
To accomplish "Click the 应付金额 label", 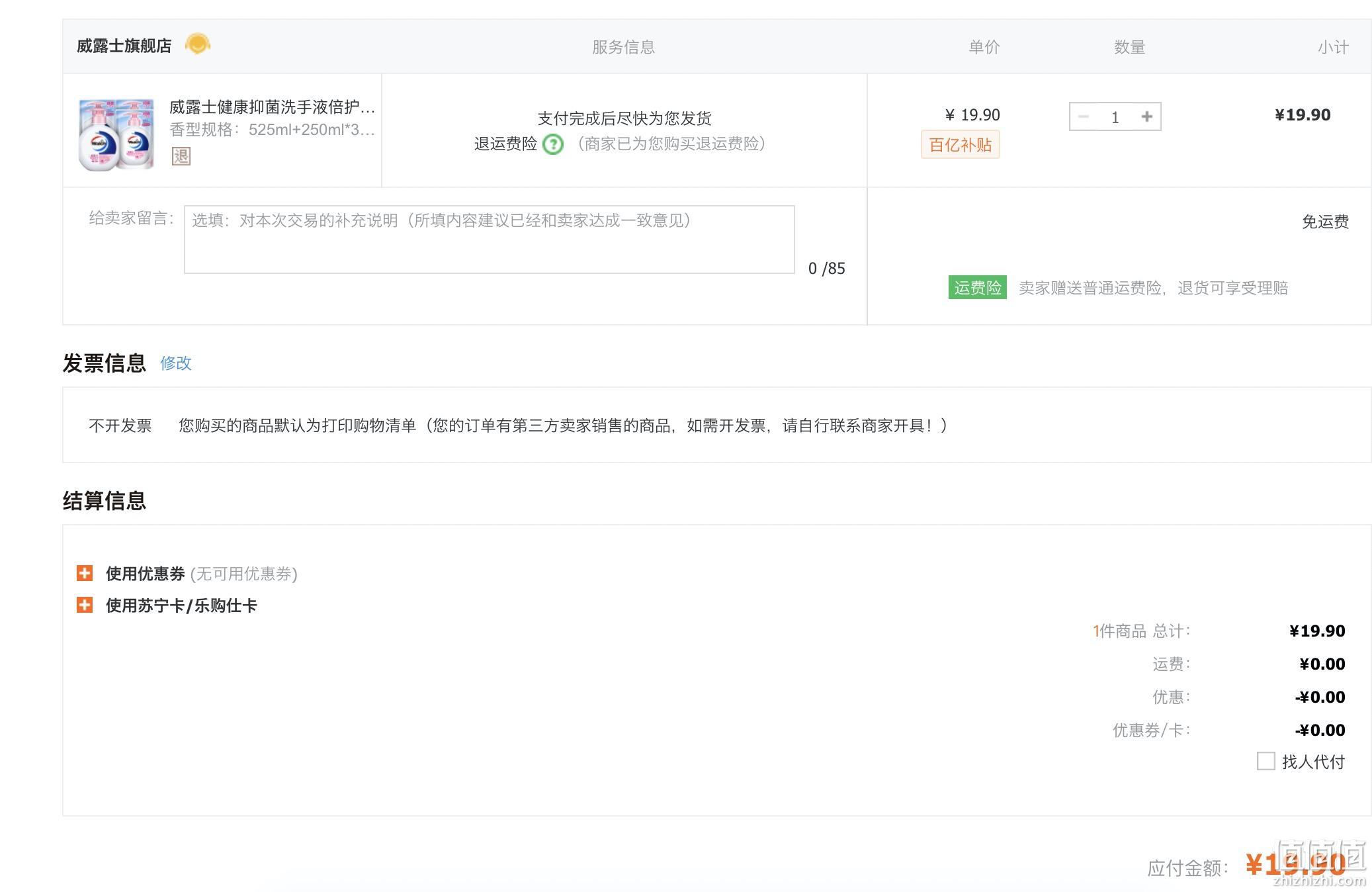I will (x=1187, y=868).
